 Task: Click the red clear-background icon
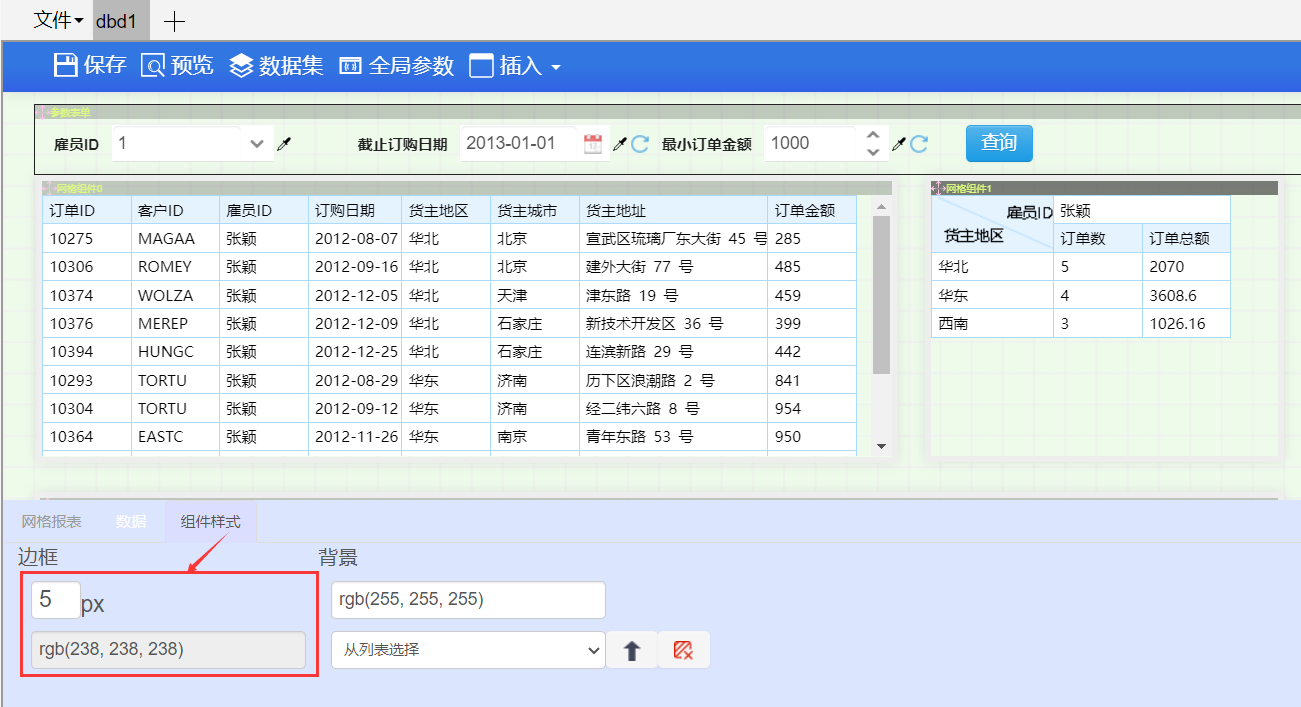pyautogui.click(x=684, y=650)
